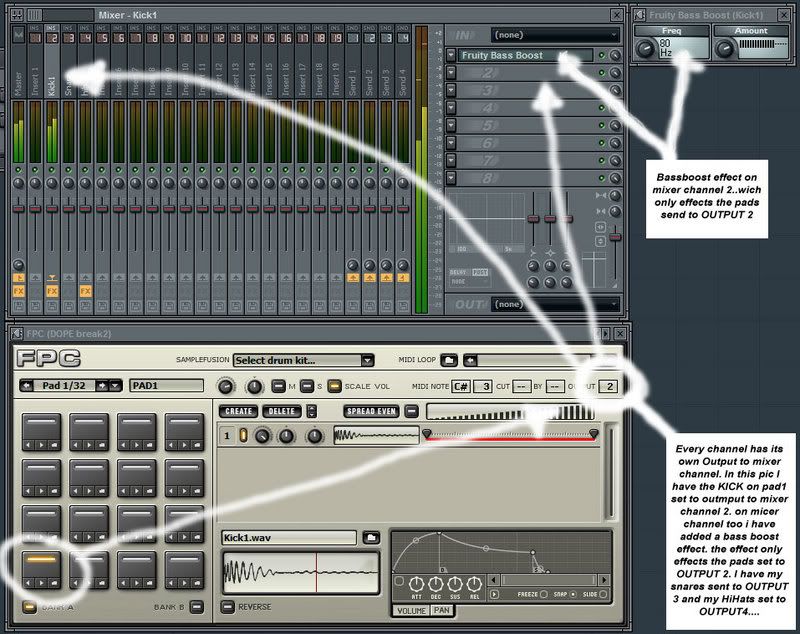This screenshot has width=800, height=634.
Task: Click the Freq knob in Fruity Bass Boost
Action: (643, 47)
